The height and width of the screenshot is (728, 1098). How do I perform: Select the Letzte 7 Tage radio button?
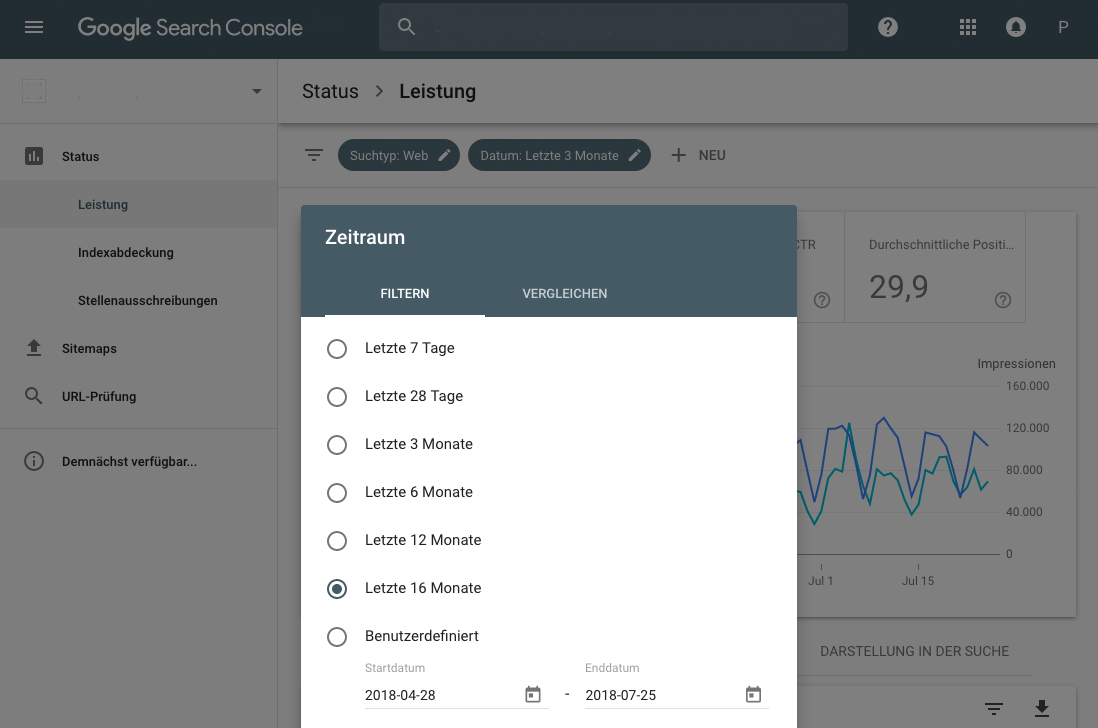337,349
